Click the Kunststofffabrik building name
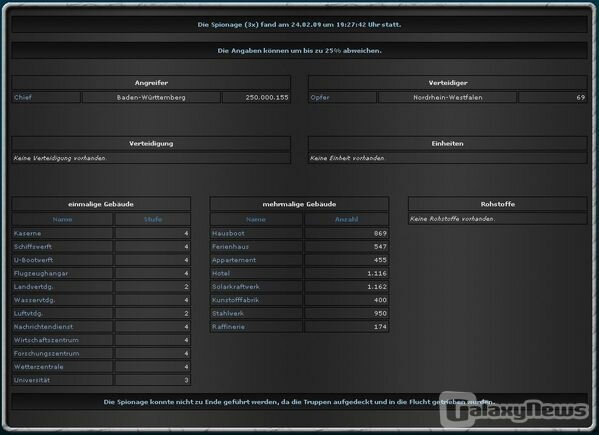 [235, 300]
